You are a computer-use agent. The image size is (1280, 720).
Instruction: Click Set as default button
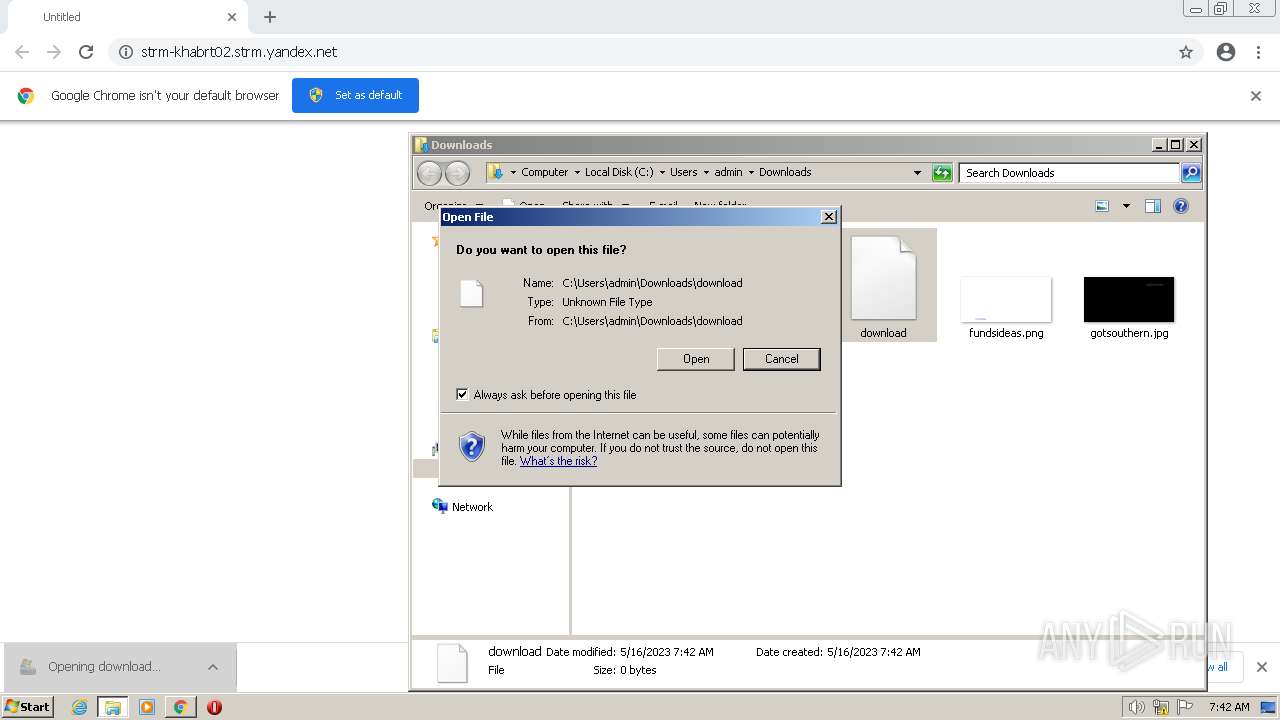pos(355,95)
